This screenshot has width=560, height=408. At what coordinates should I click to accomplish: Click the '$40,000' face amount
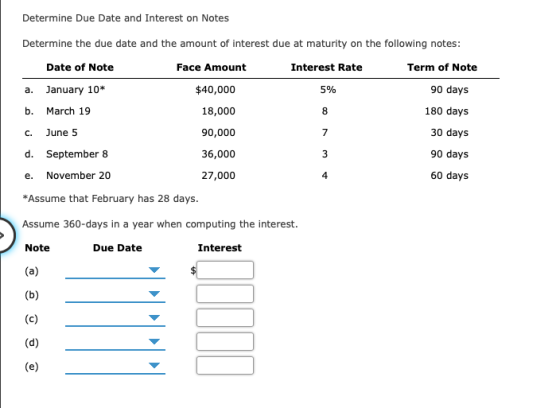click(x=215, y=90)
